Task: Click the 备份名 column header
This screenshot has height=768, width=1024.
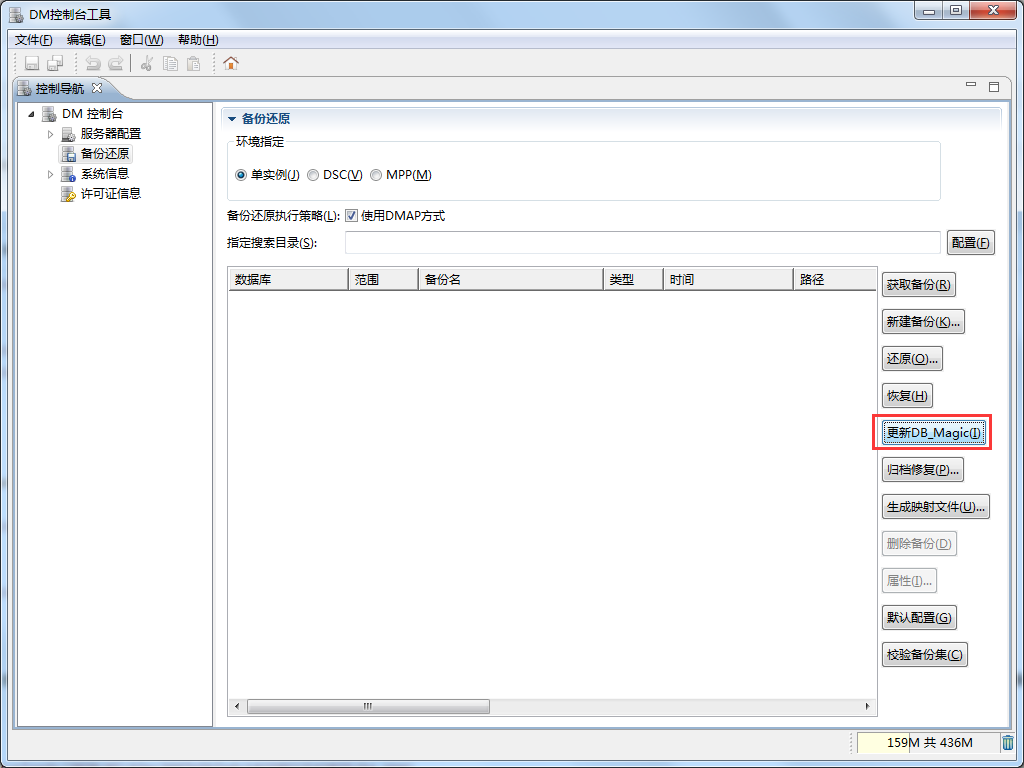Action: tap(511, 280)
